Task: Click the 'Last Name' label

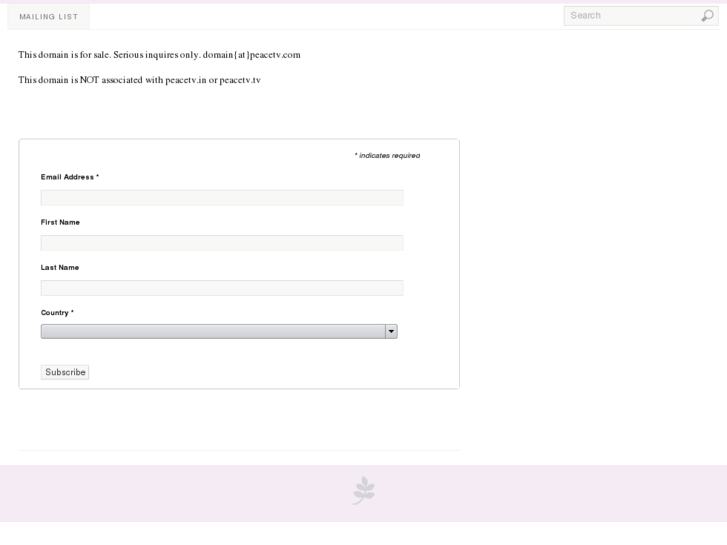Action: pos(60,267)
